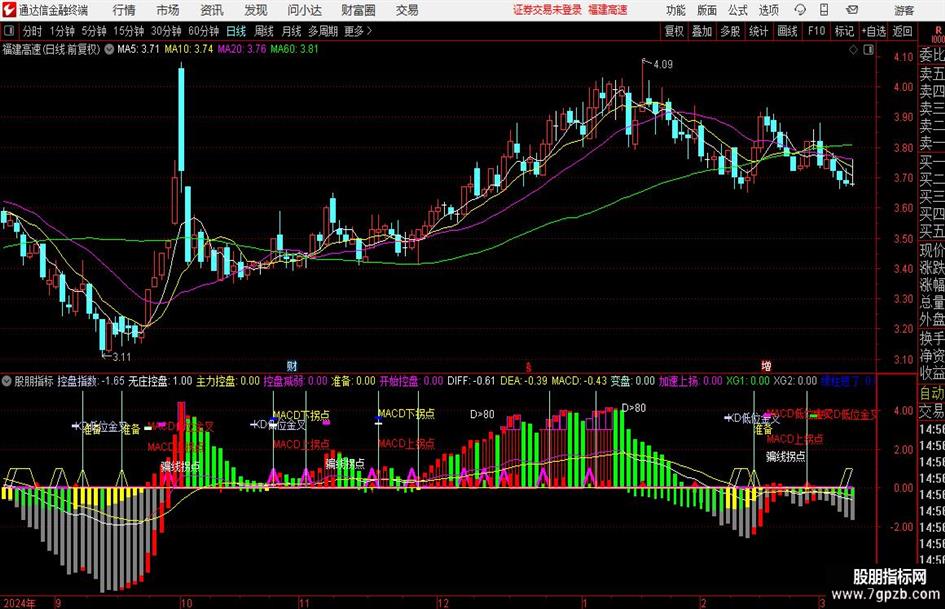
Task: Click the 通达信 red logo icon
Action: click(10, 10)
